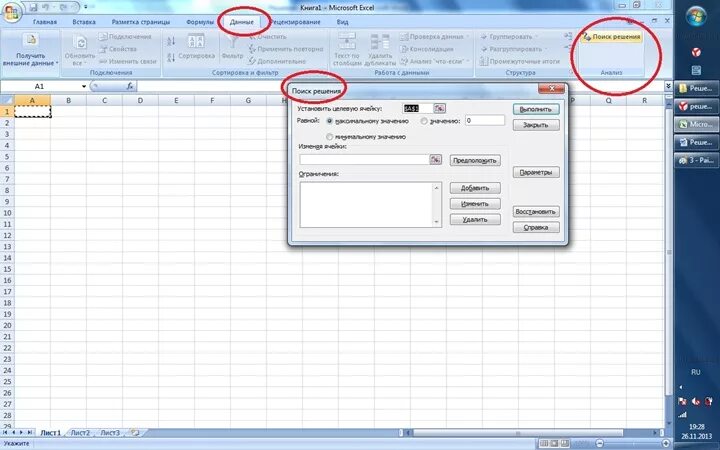Save the workbook from Quick Access toolbar
720x450 pixels.
pos(33,7)
